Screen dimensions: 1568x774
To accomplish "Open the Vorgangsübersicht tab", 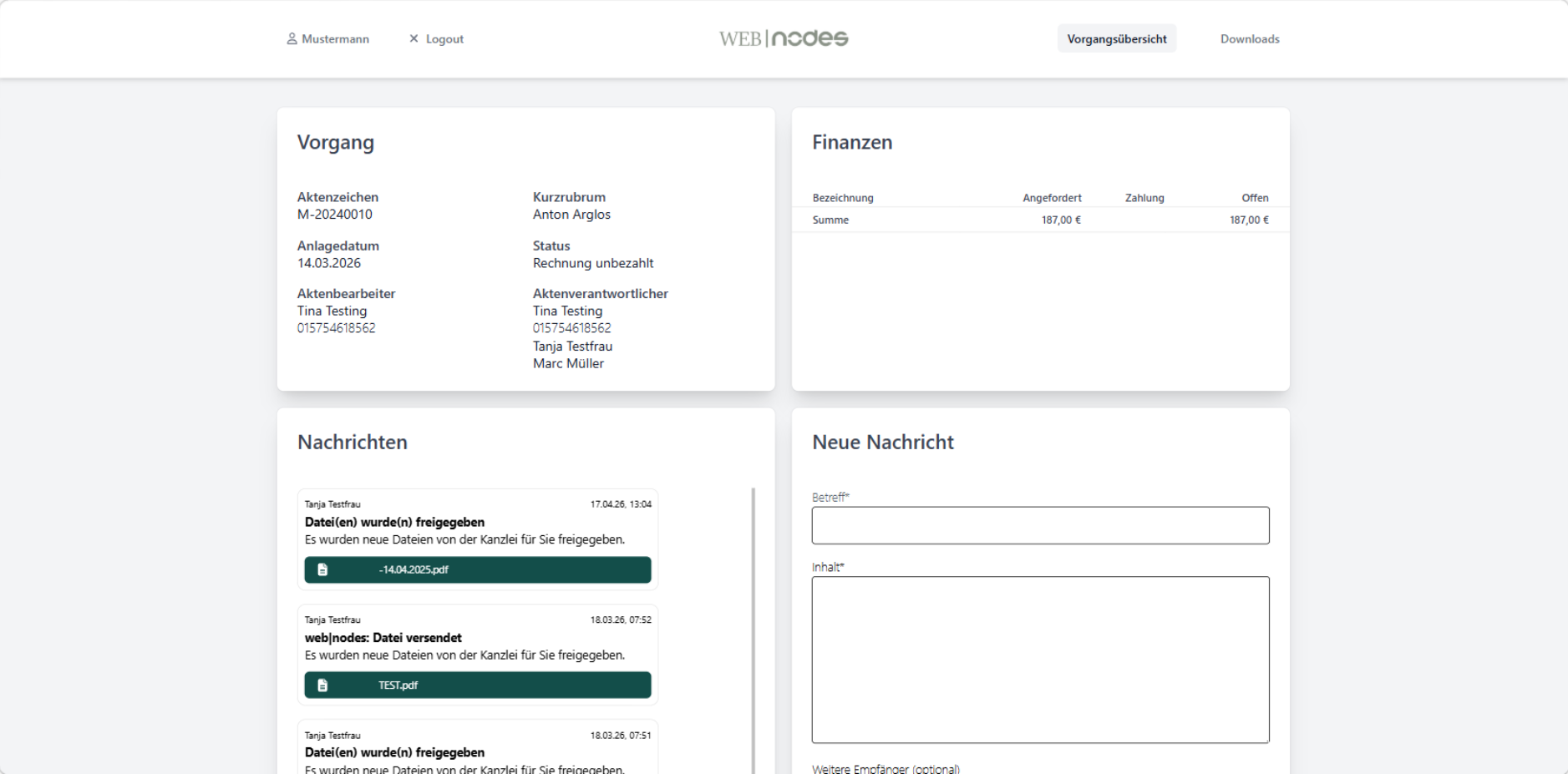I will 1116,39.
